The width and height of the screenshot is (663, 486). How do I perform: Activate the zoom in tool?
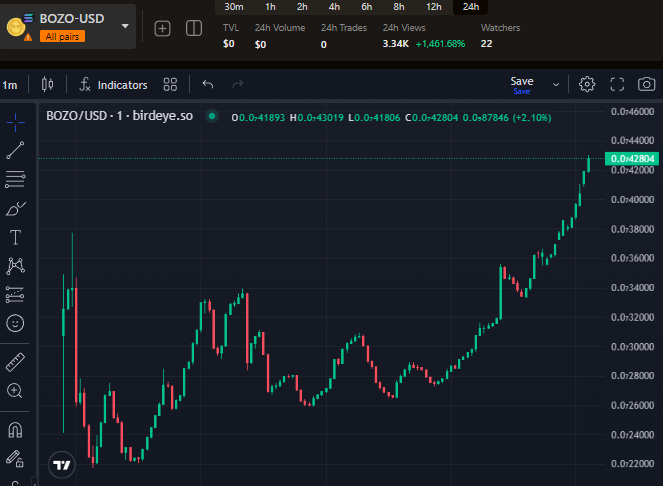coord(15,391)
